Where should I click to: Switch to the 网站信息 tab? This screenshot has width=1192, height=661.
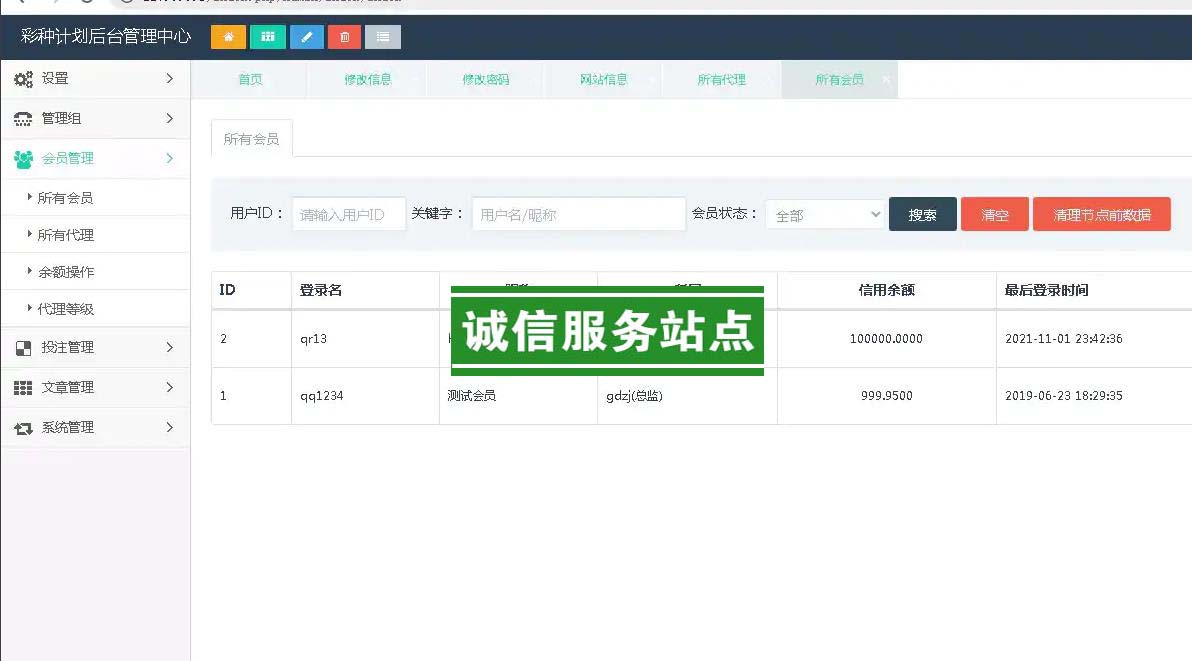point(603,80)
